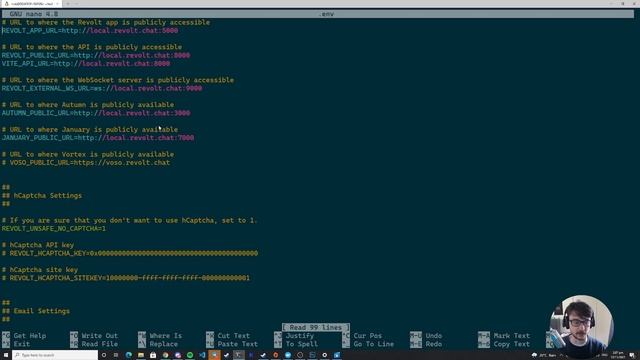640x360 pixels.
Task: Click the Justify shortcut label
Action: click(x=300, y=336)
